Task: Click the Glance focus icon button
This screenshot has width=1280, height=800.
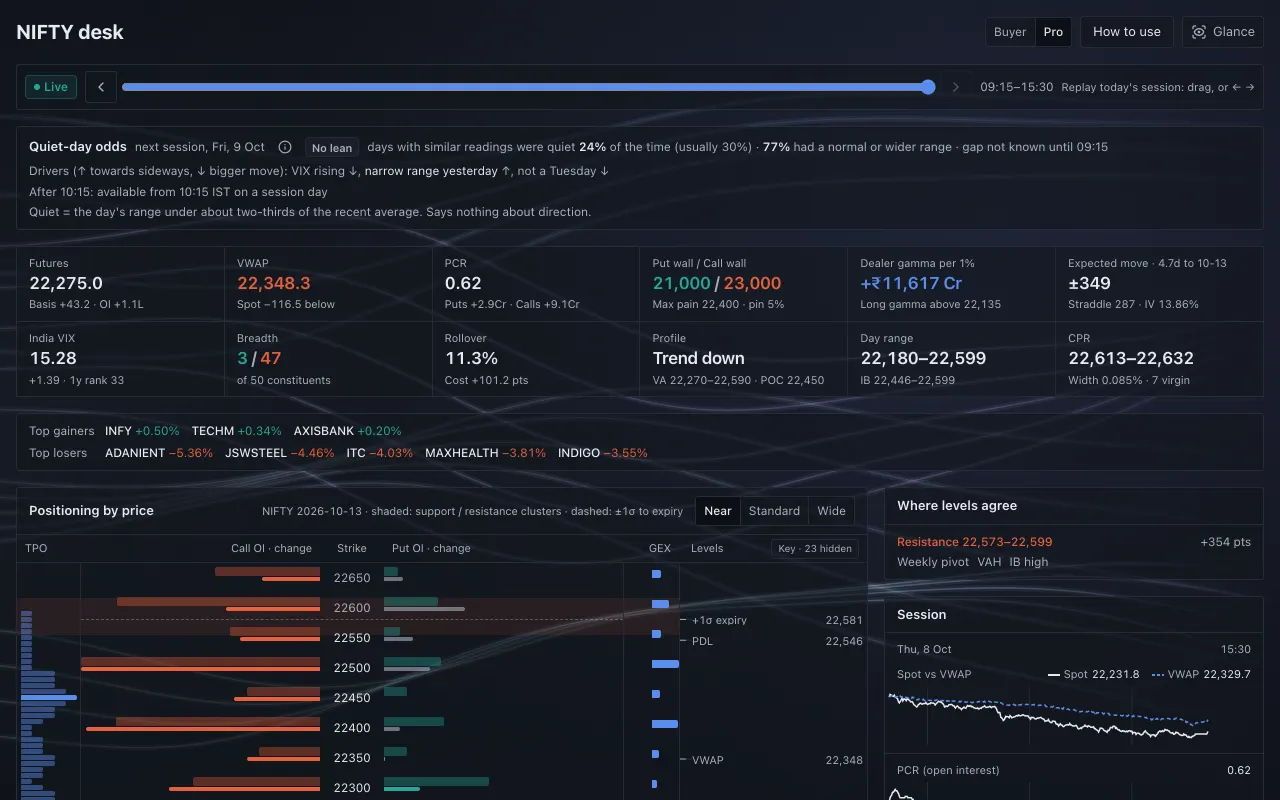Action: [x=1222, y=32]
